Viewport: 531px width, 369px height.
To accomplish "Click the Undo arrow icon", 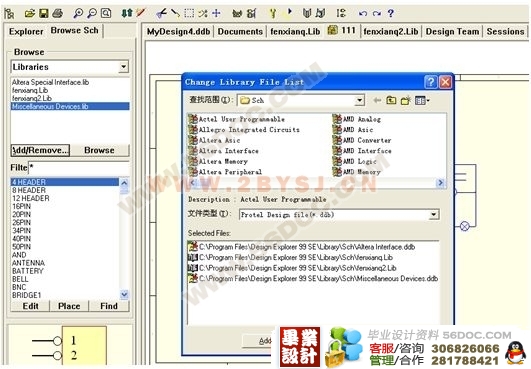I will 363,14.
